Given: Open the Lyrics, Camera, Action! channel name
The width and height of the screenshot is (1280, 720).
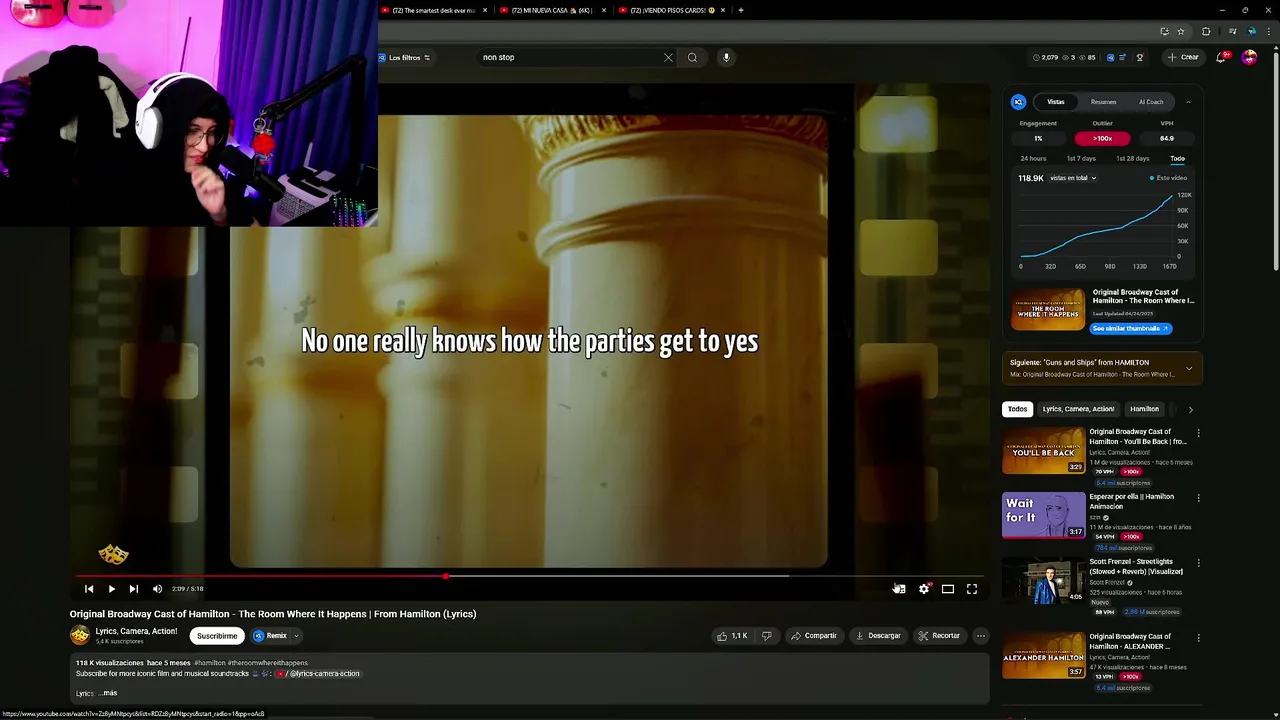Looking at the screenshot, I should [x=136, y=631].
